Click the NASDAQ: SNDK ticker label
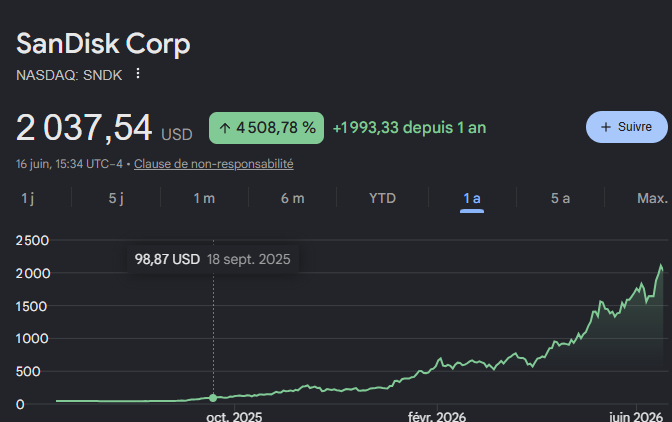The height and width of the screenshot is (422, 672). 69,75
